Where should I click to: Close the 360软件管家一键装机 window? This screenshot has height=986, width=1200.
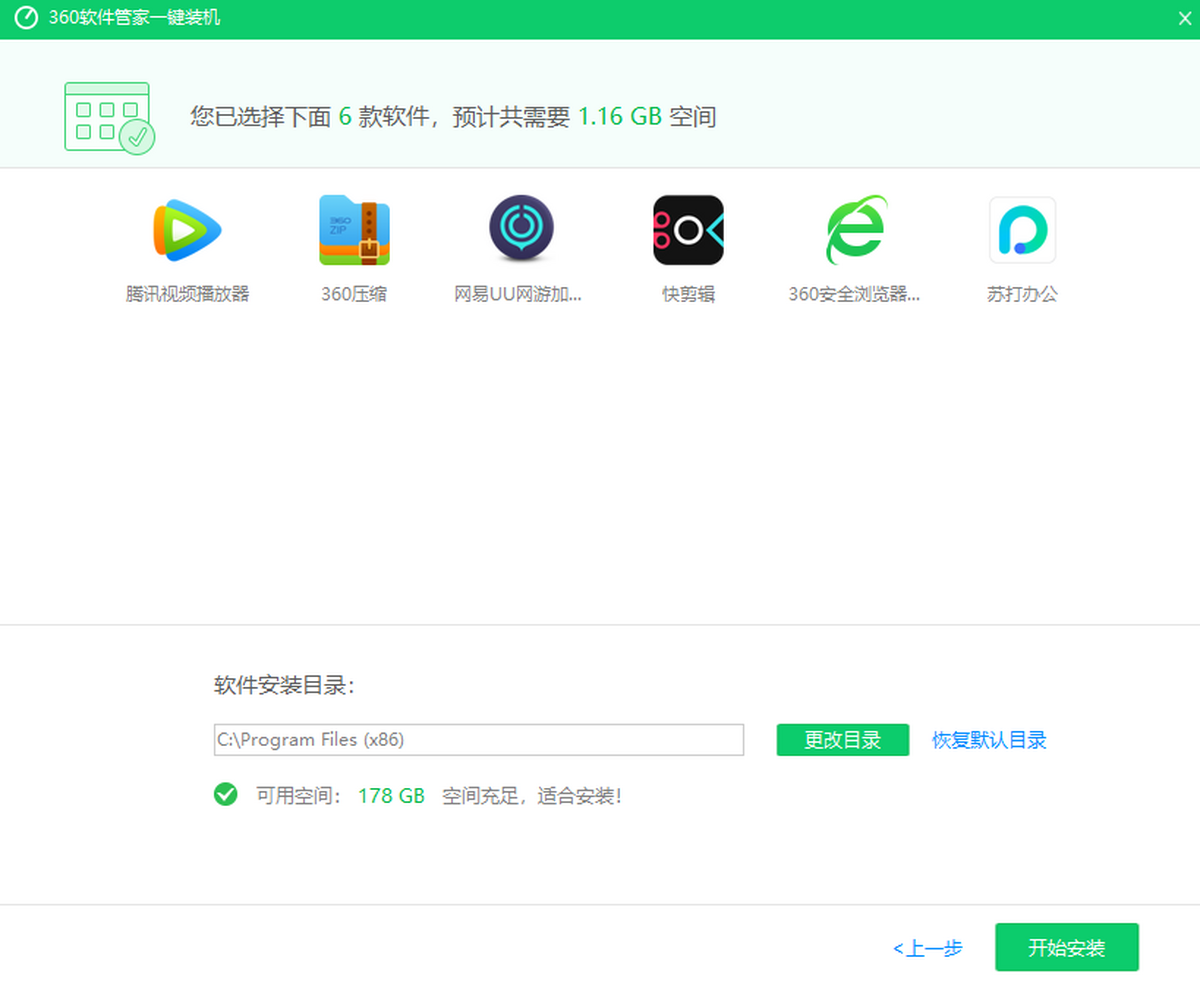pyautogui.click(x=1183, y=19)
